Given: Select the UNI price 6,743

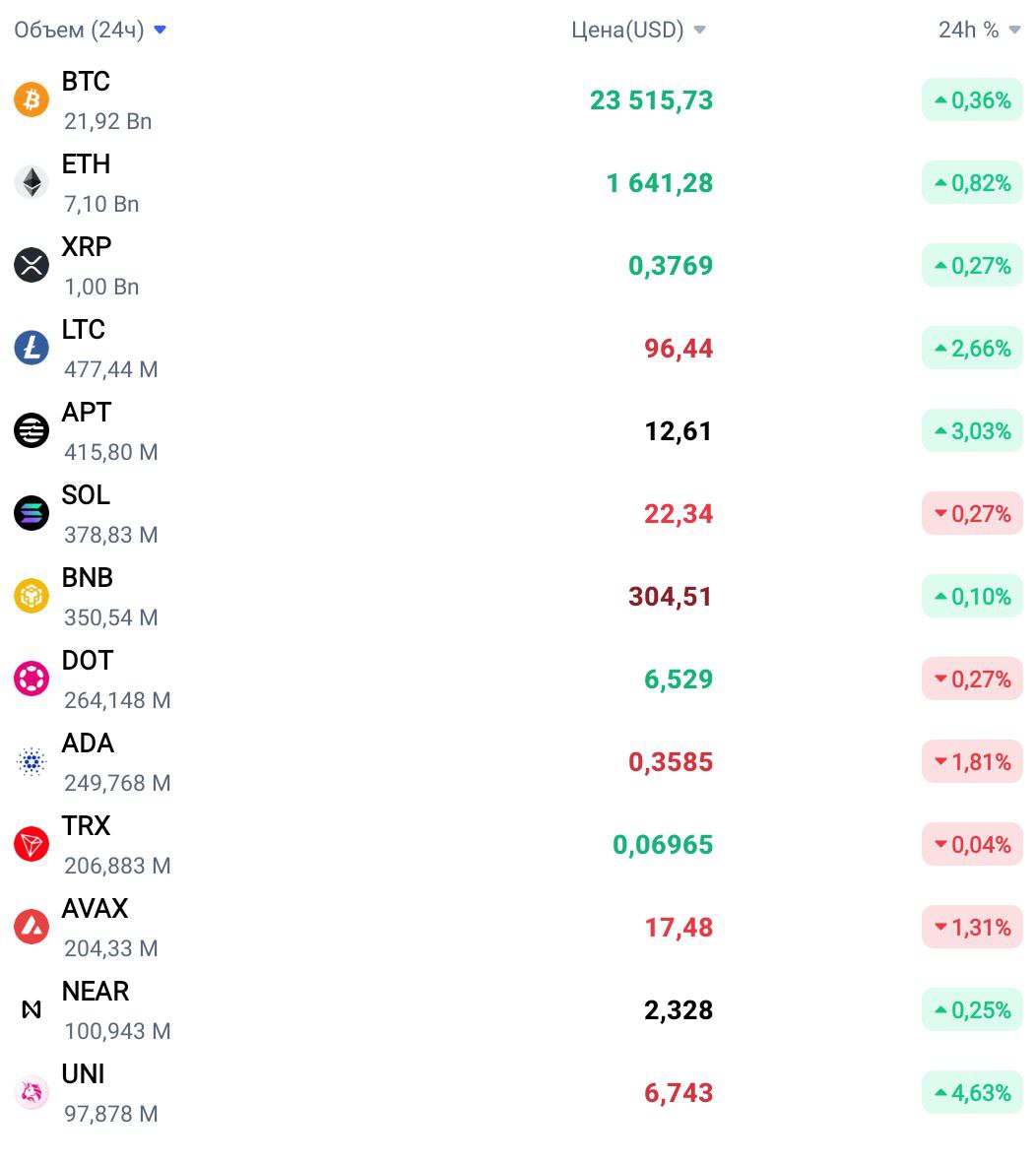Looking at the screenshot, I should tap(678, 1092).
